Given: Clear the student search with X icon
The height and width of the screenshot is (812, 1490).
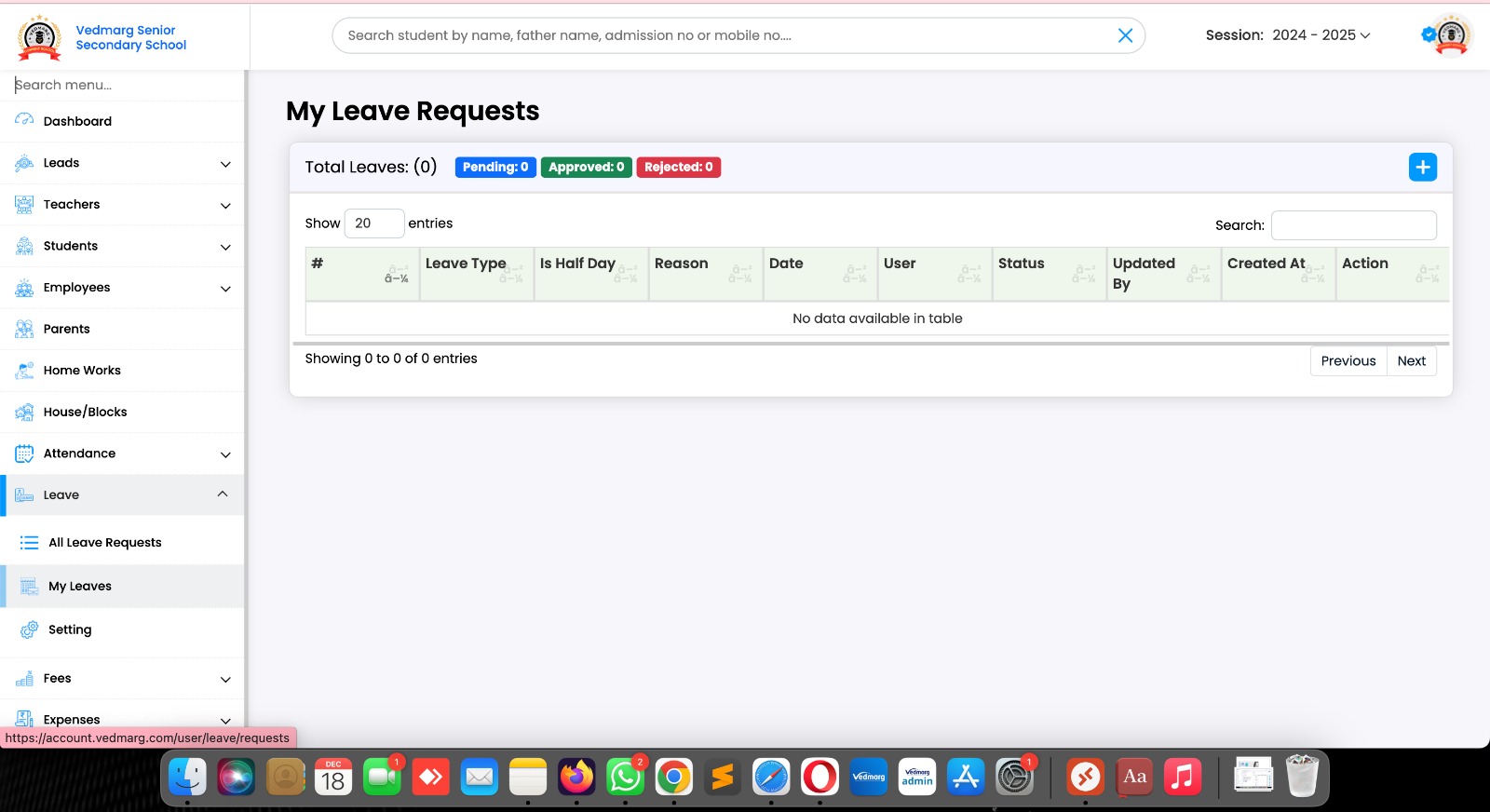Looking at the screenshot, I should click(1125, 35).
